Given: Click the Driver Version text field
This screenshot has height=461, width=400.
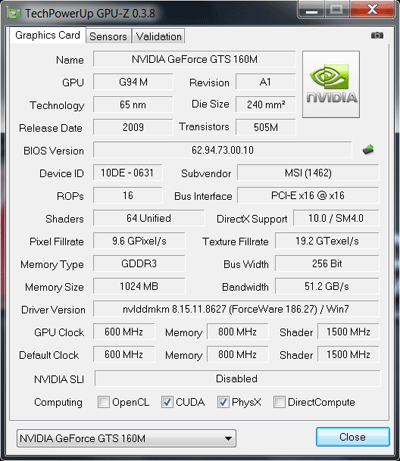Looking at the screenshot, I should [x=236, y=309].
